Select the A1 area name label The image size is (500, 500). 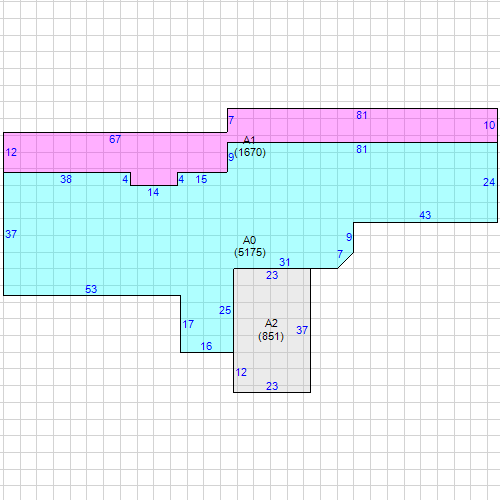pyautogui.click(x=249, y=140)
